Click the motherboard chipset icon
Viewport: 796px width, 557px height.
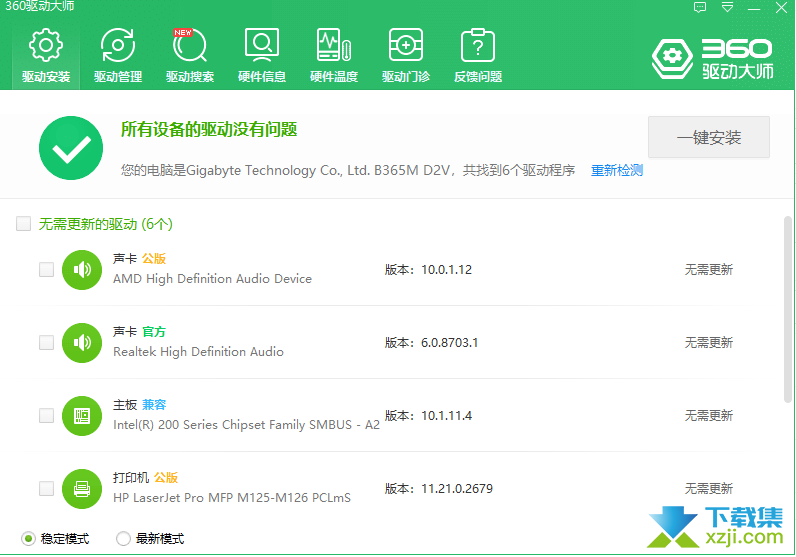coord(82,416)
